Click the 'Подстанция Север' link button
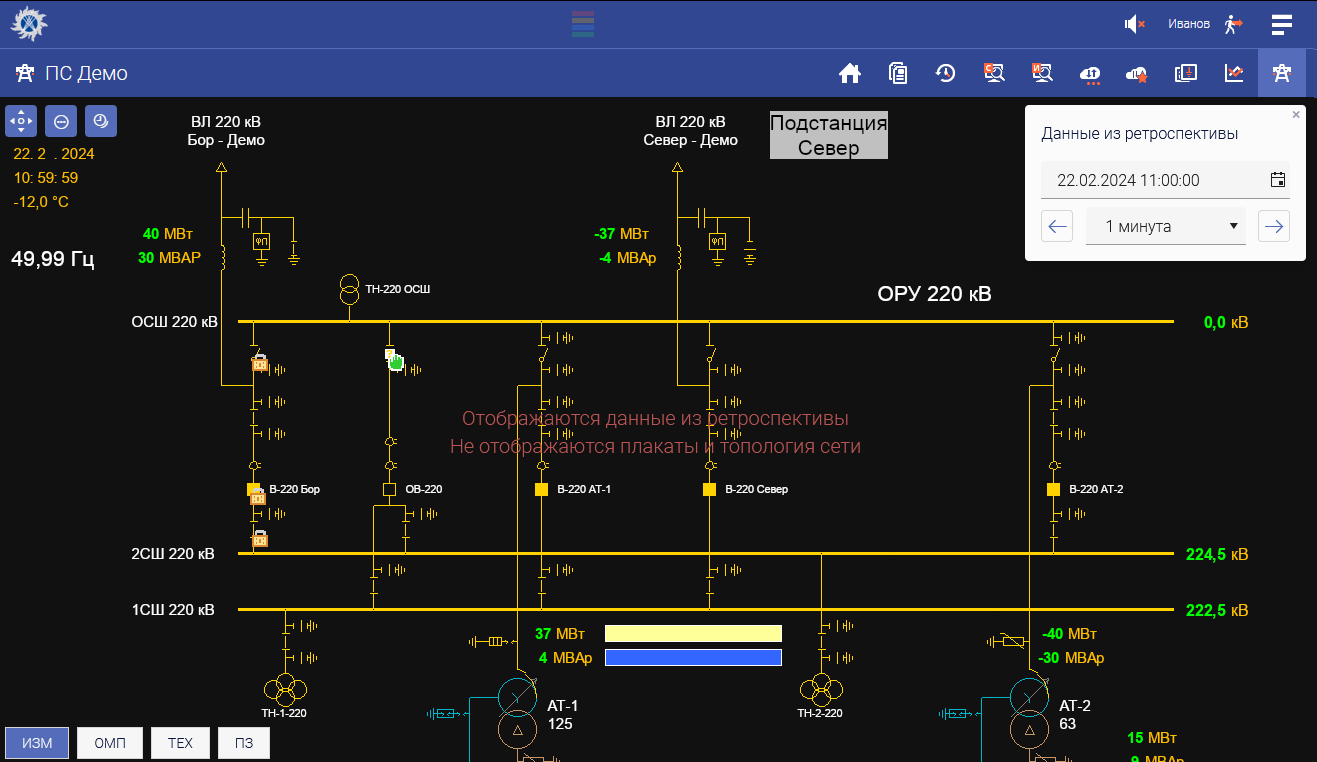1317x762 pixels. coord(828,135)
